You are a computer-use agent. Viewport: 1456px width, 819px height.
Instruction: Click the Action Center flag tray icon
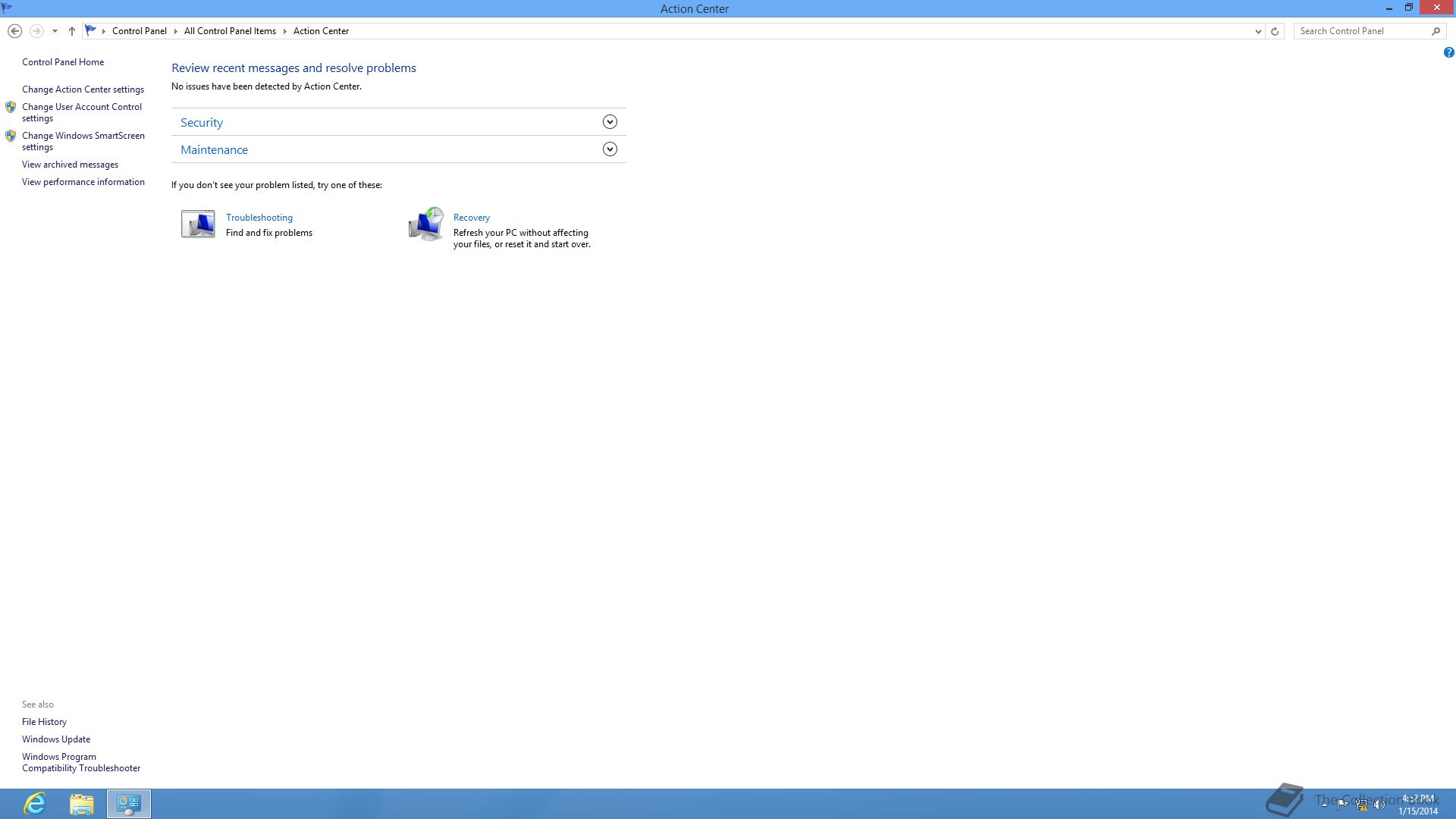[1342, 804]
